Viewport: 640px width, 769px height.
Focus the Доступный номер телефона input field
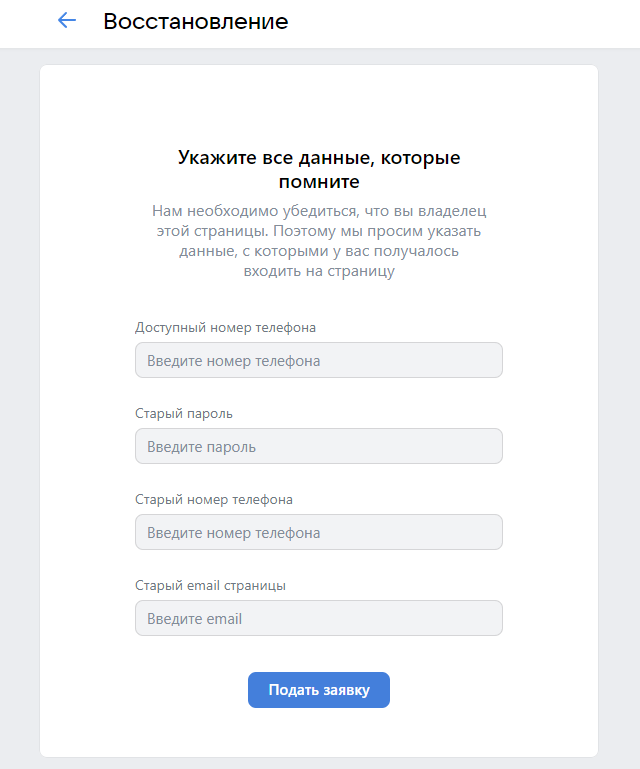click(x=318, y=360)
